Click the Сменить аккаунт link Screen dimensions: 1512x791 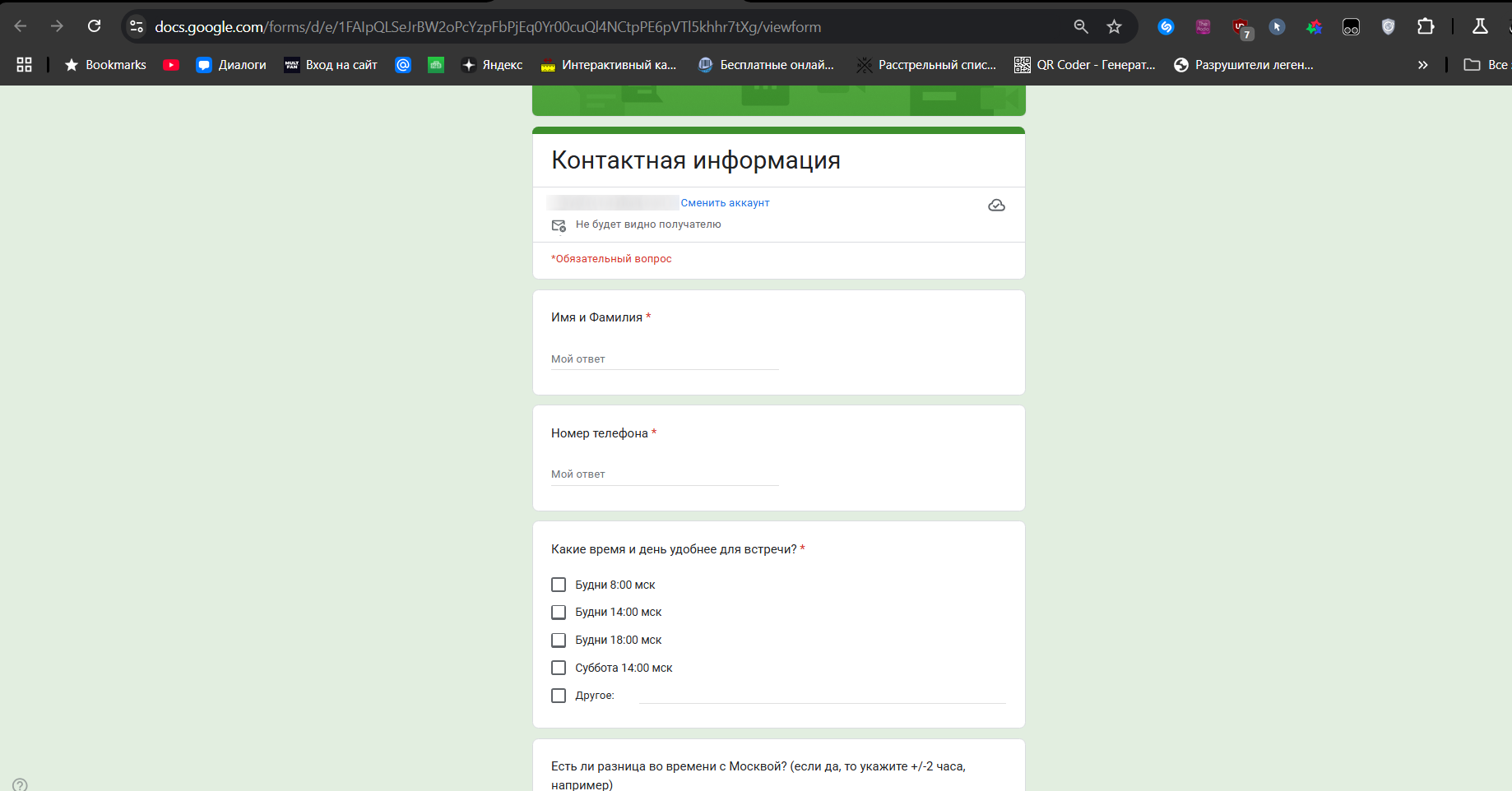[x=725, y=203]
